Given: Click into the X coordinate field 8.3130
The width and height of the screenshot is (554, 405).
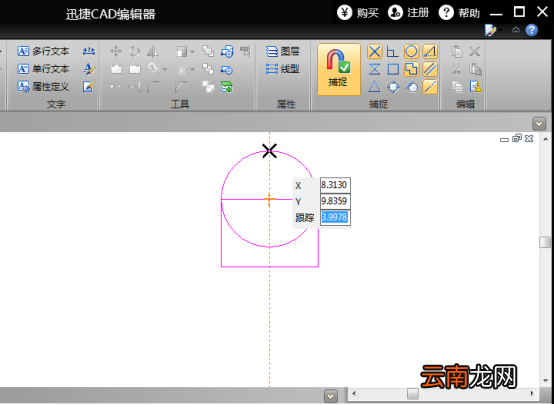Looking at the screenshot, I should pyautogui.click(x=335, y=185).
